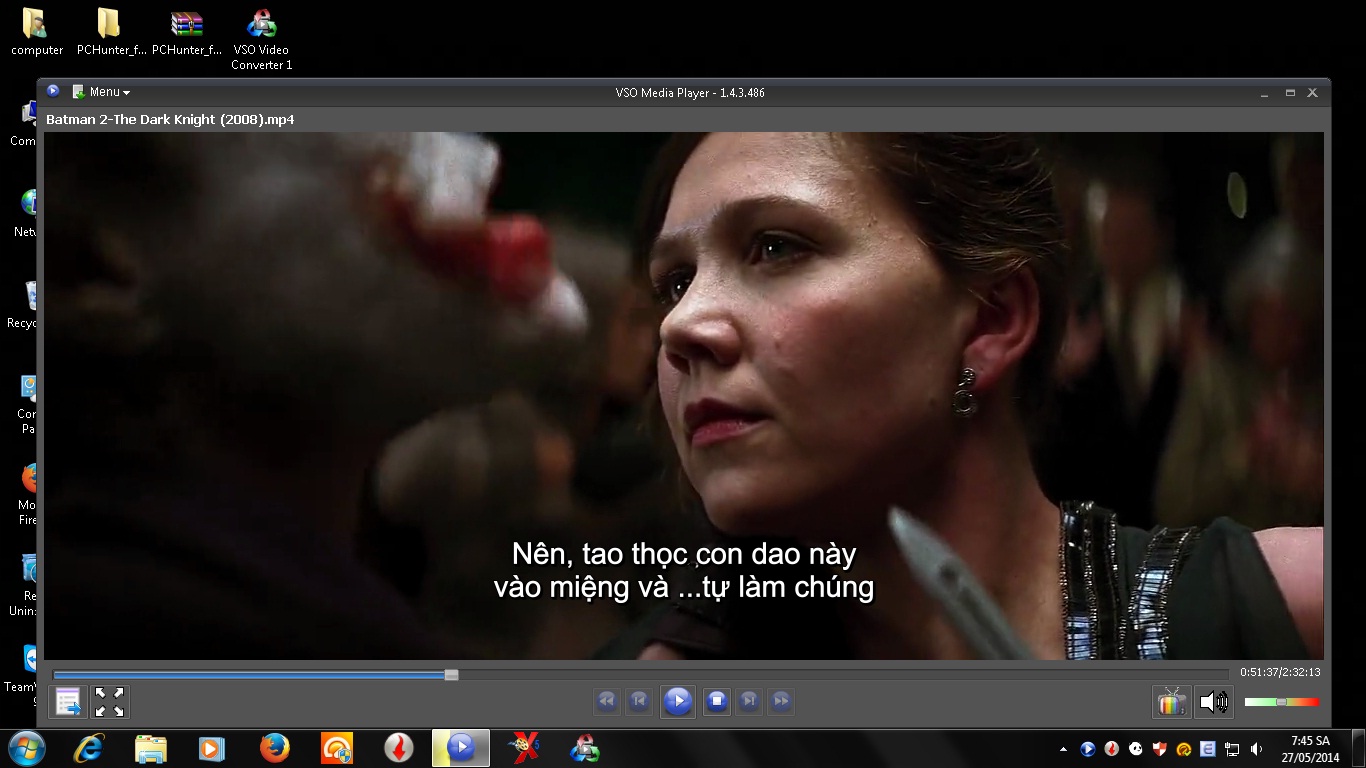
Task: Open video settings via the TV icon
Action: 1171,702
